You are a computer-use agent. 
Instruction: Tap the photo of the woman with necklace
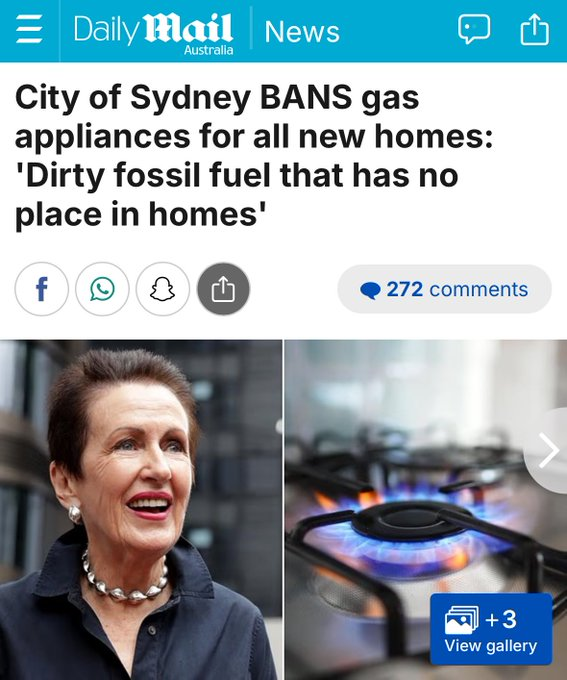point(141,510)
